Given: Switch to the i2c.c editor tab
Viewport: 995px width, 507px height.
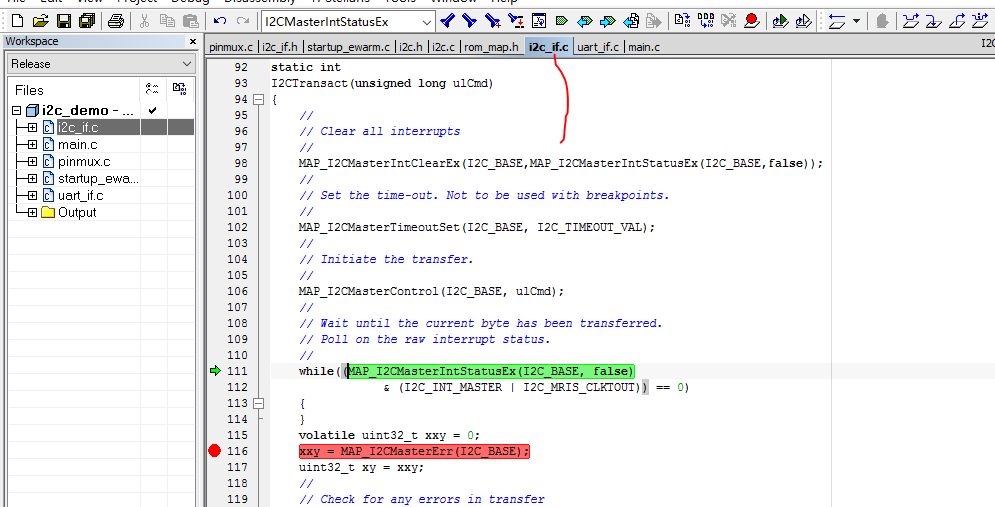Looking at the screenshot, I should (444, 47).
